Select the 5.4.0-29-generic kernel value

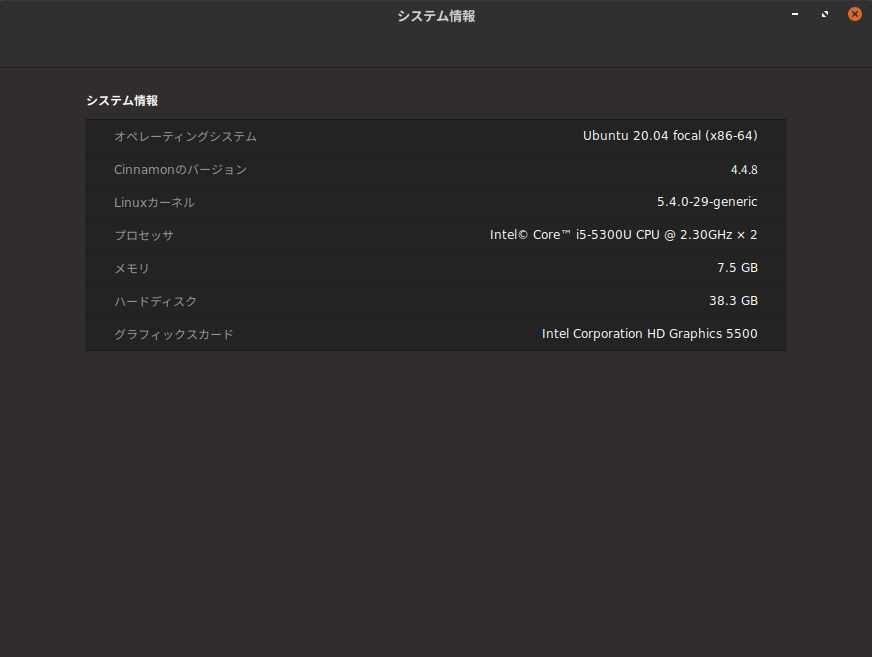[x=707, y=202]
